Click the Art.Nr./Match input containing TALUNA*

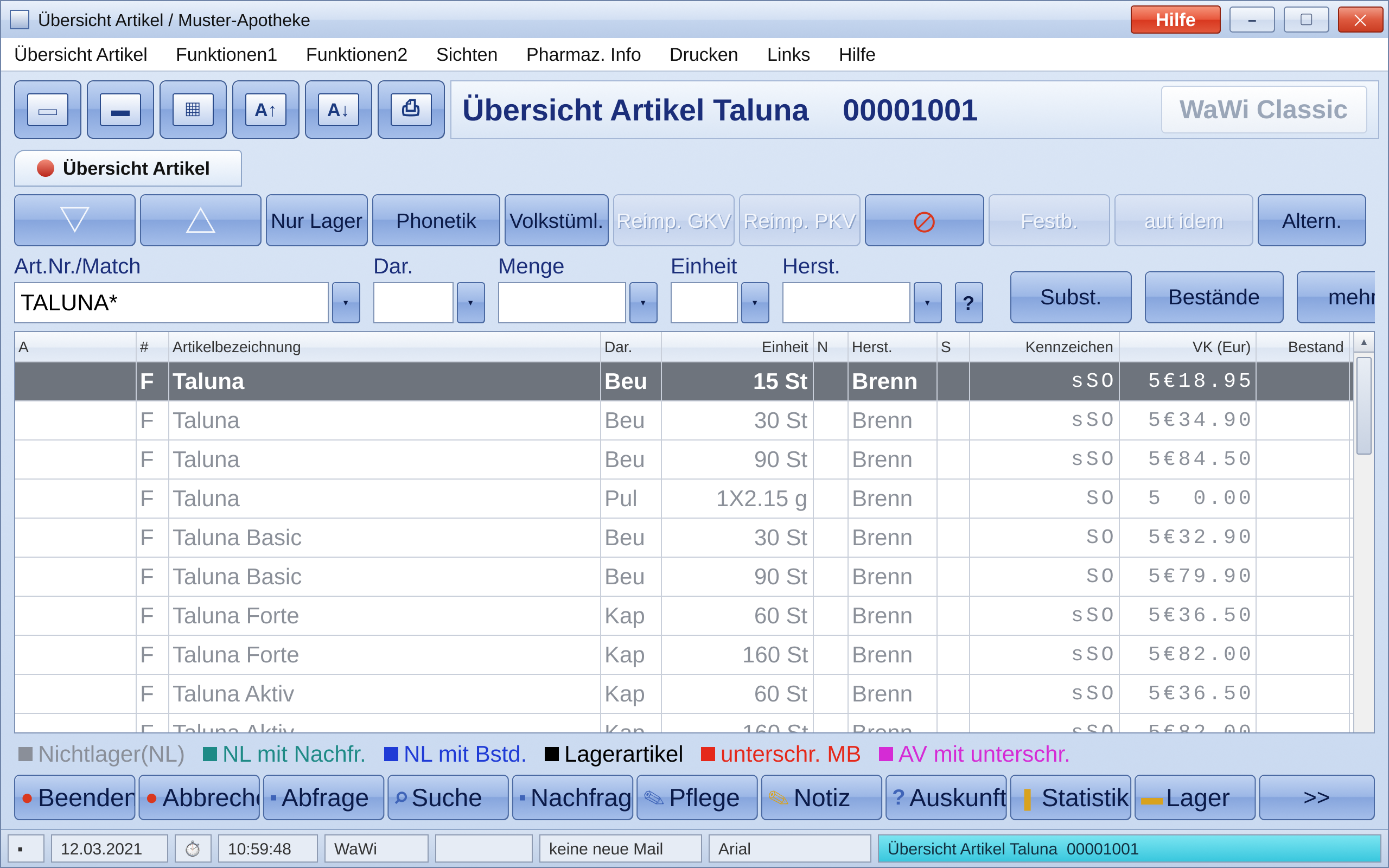coord(171,303)
